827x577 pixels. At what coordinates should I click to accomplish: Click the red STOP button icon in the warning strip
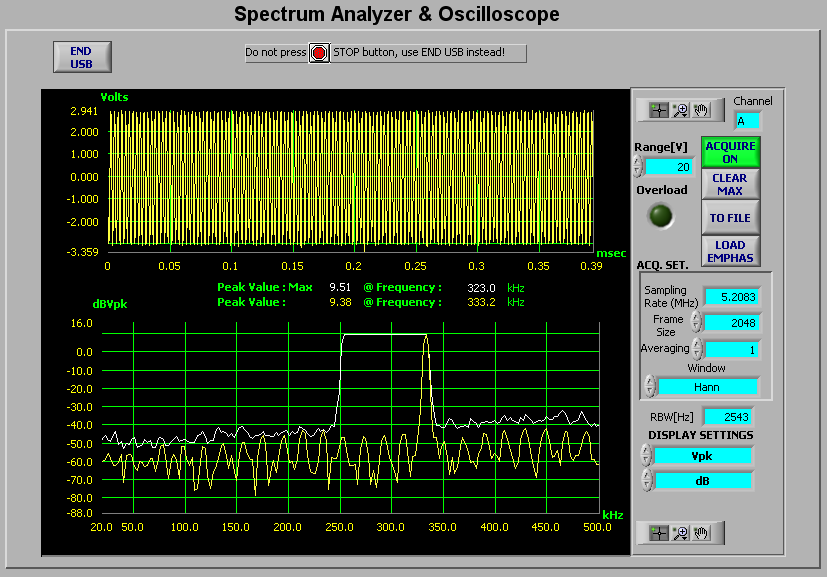pyautogui.click(x=318, y=52)
